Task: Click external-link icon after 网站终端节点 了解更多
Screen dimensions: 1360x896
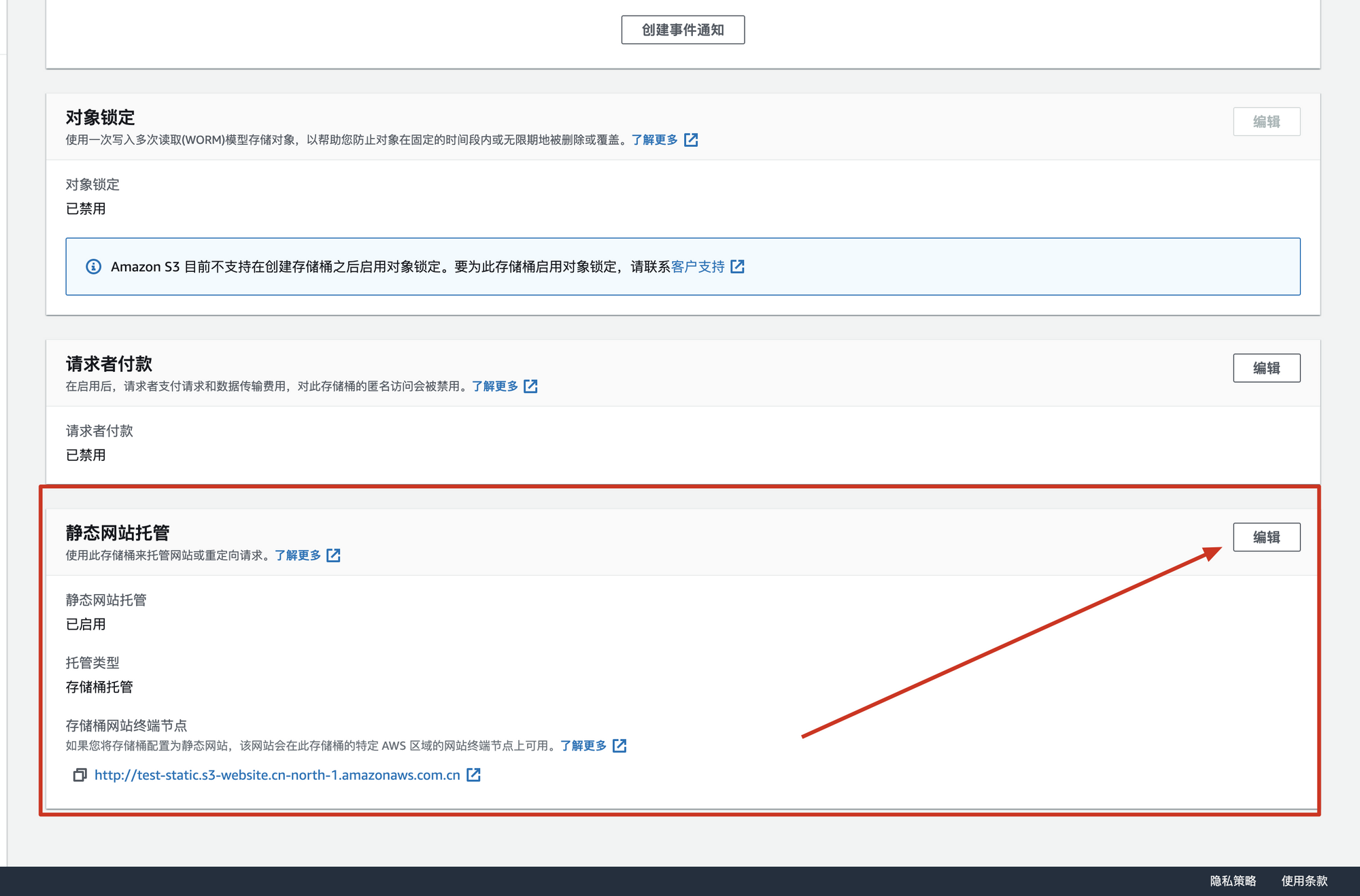Action: pos(619,746)
